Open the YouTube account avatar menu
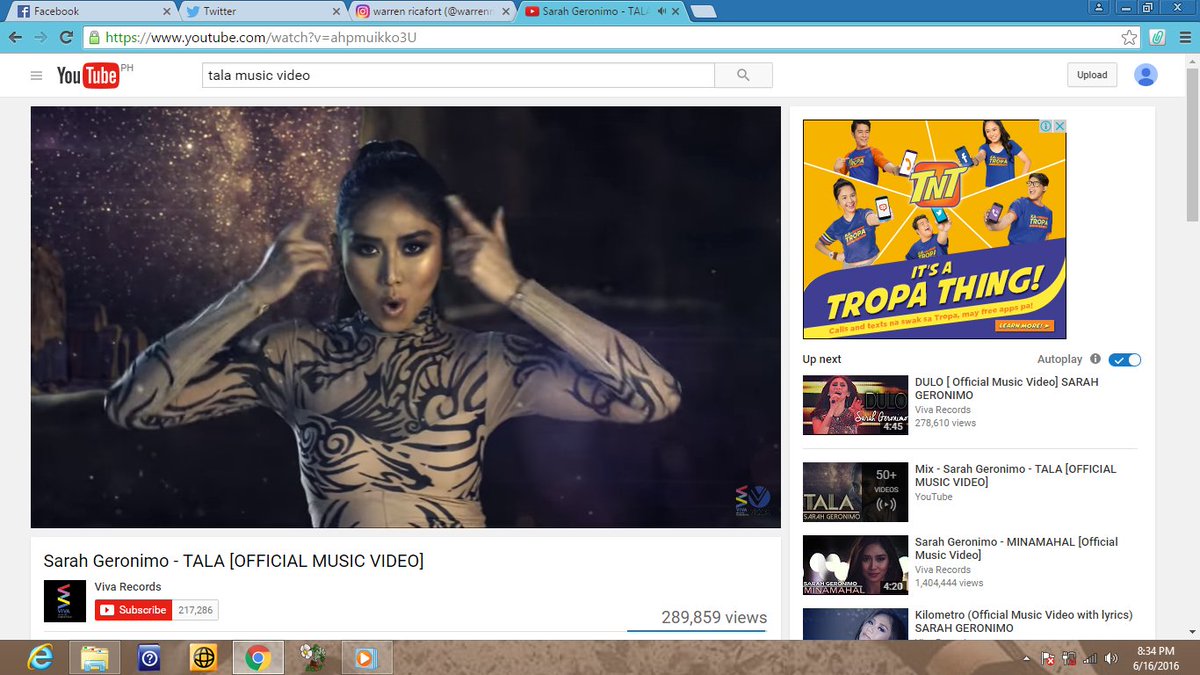 1146,75
